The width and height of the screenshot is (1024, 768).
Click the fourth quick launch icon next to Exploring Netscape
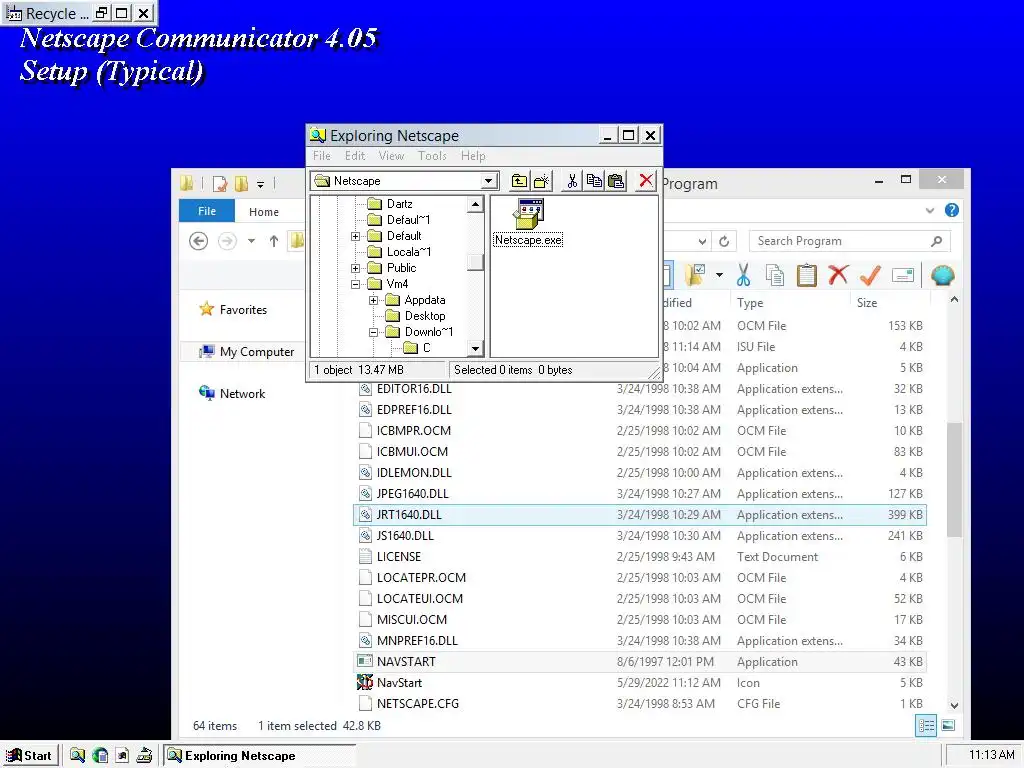click(144, 756)
